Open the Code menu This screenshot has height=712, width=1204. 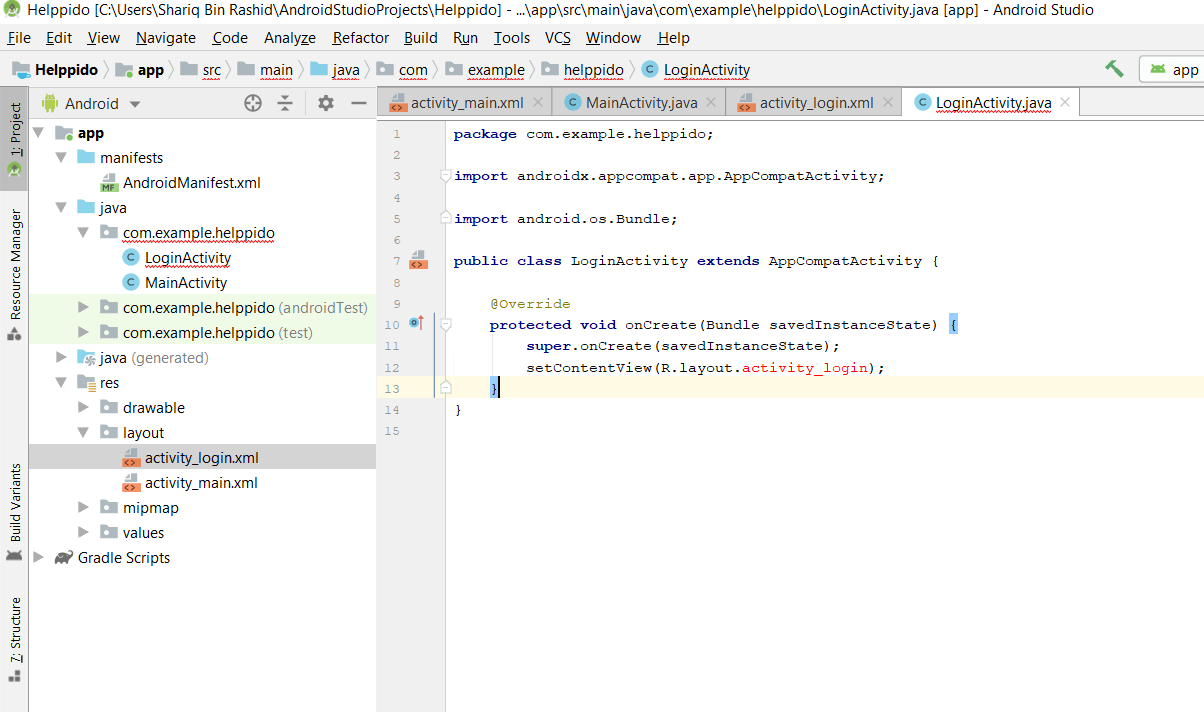(x=230, y=38)
